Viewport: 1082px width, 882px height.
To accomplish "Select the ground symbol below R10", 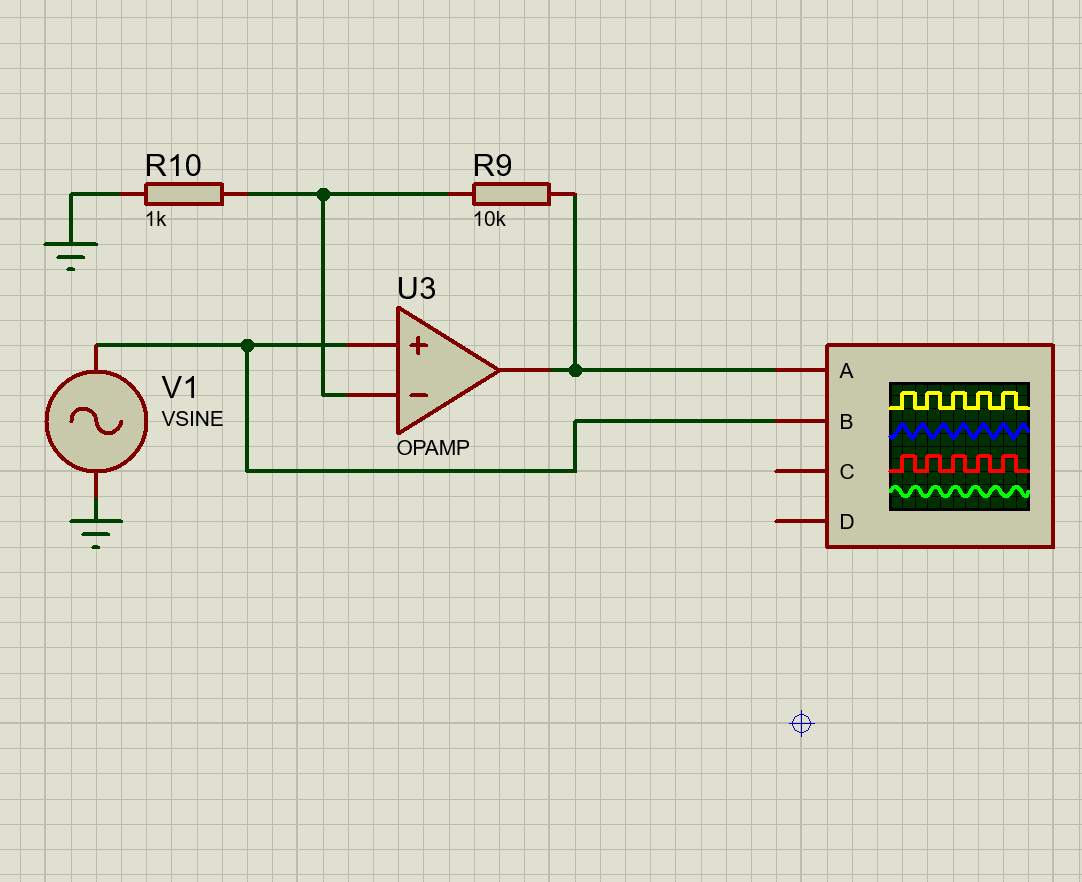I will [68, 248].
